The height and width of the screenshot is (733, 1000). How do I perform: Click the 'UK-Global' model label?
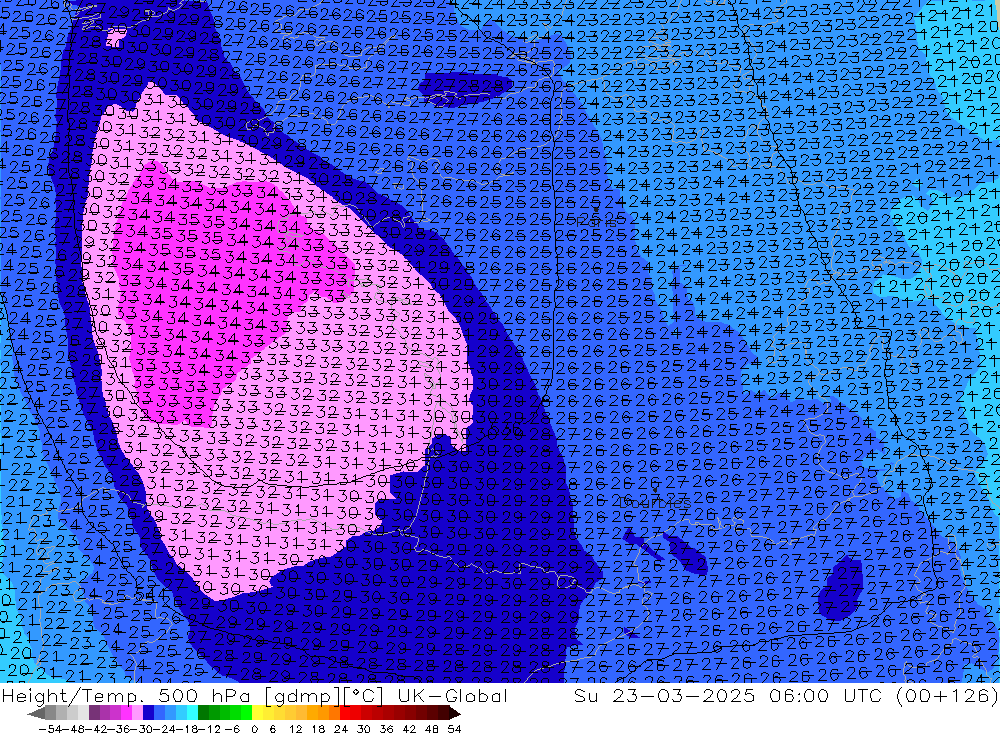[x=452, y=695]
